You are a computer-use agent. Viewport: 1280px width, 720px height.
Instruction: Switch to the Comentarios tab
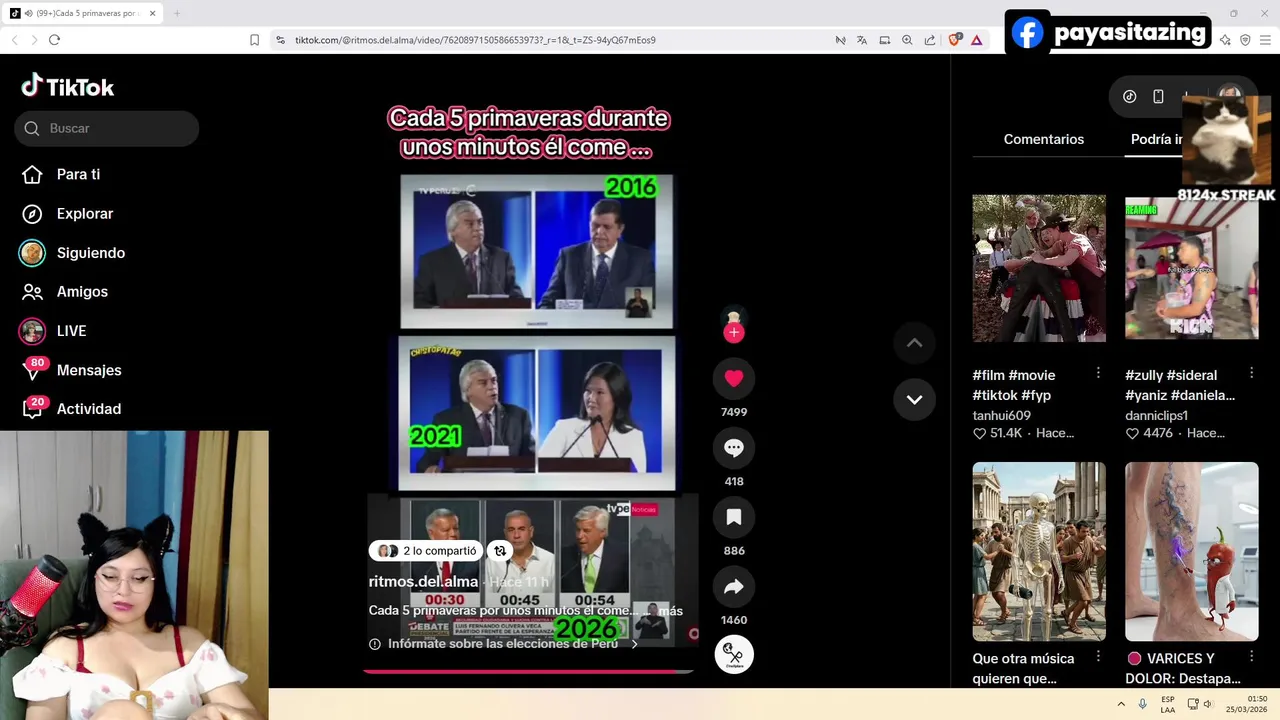click(1044, 139)
